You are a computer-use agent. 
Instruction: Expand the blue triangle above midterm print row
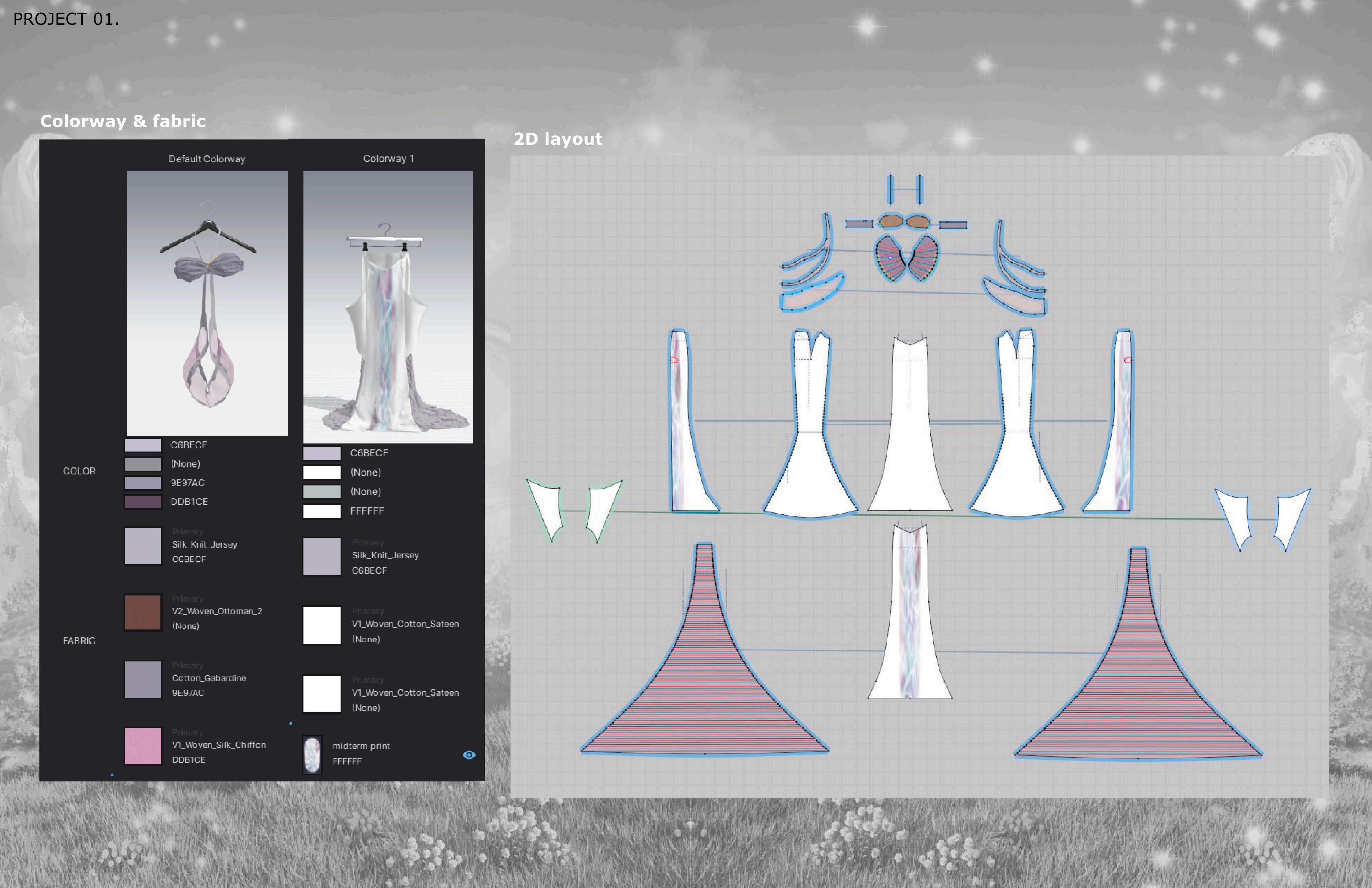pyautogui.click(x=291, y=723)
